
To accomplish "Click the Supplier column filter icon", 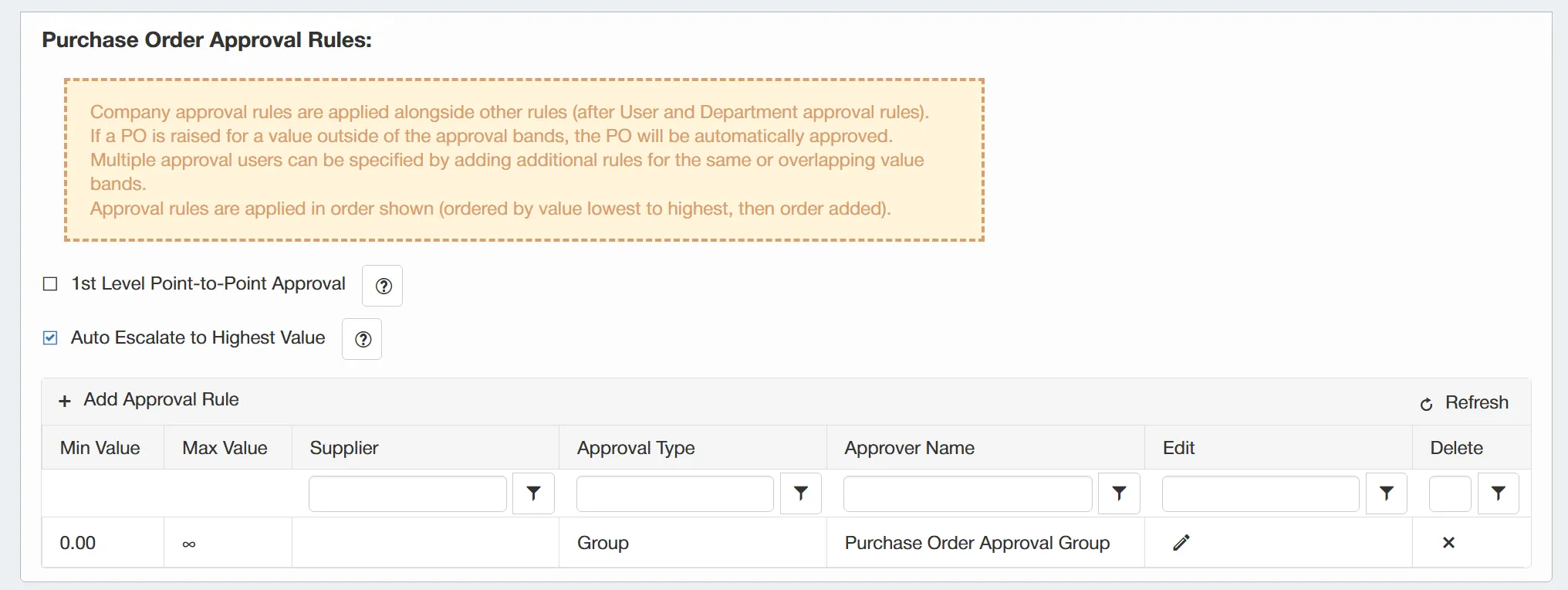I will [533, 493].
